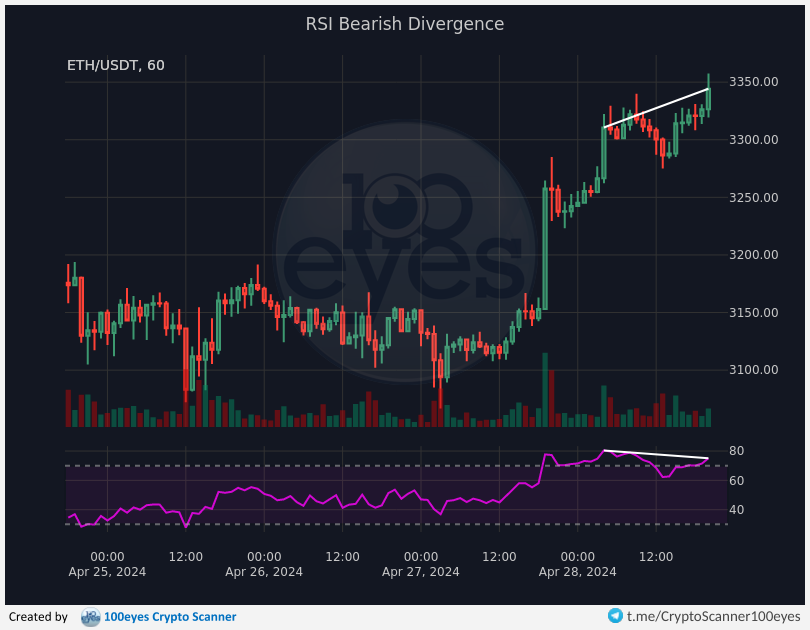Screen dimensions: 810x630
Task: Click the RSI 40 level label
Action: click(735, 510)
